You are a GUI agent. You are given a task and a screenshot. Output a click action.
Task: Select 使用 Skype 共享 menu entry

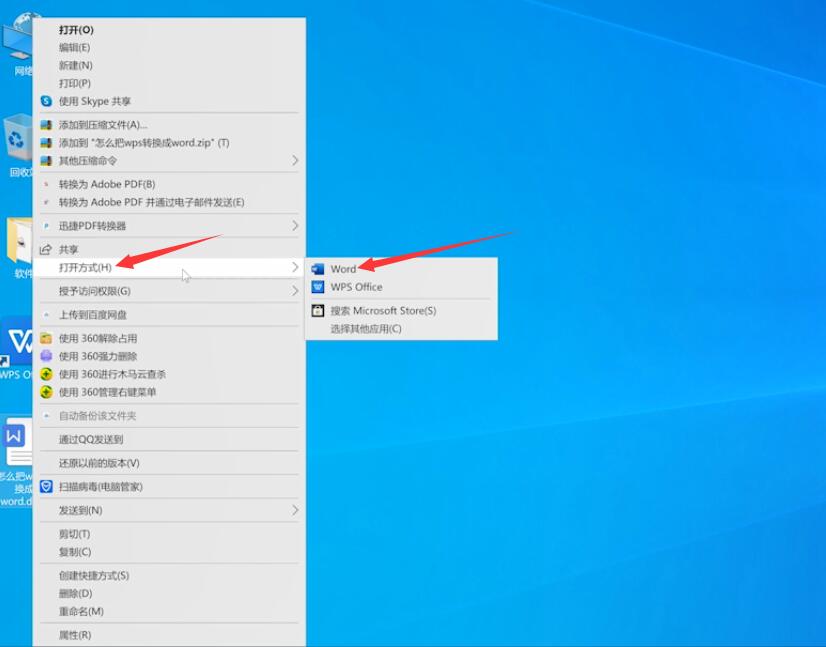(169, 101)
